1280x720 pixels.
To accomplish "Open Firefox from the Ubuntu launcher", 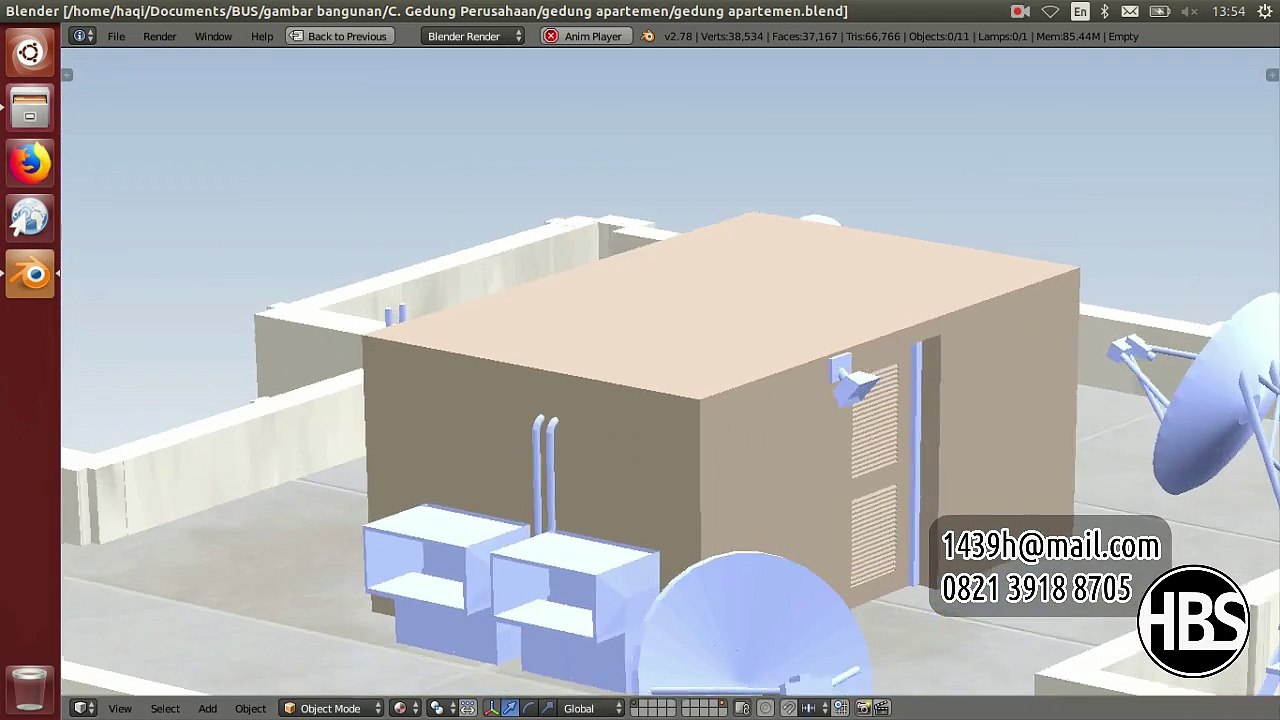I will coord(30,163).
